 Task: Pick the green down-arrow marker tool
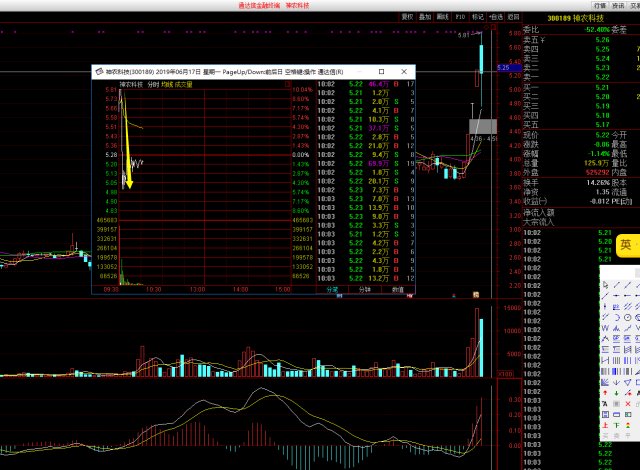(x=616, y=393)
